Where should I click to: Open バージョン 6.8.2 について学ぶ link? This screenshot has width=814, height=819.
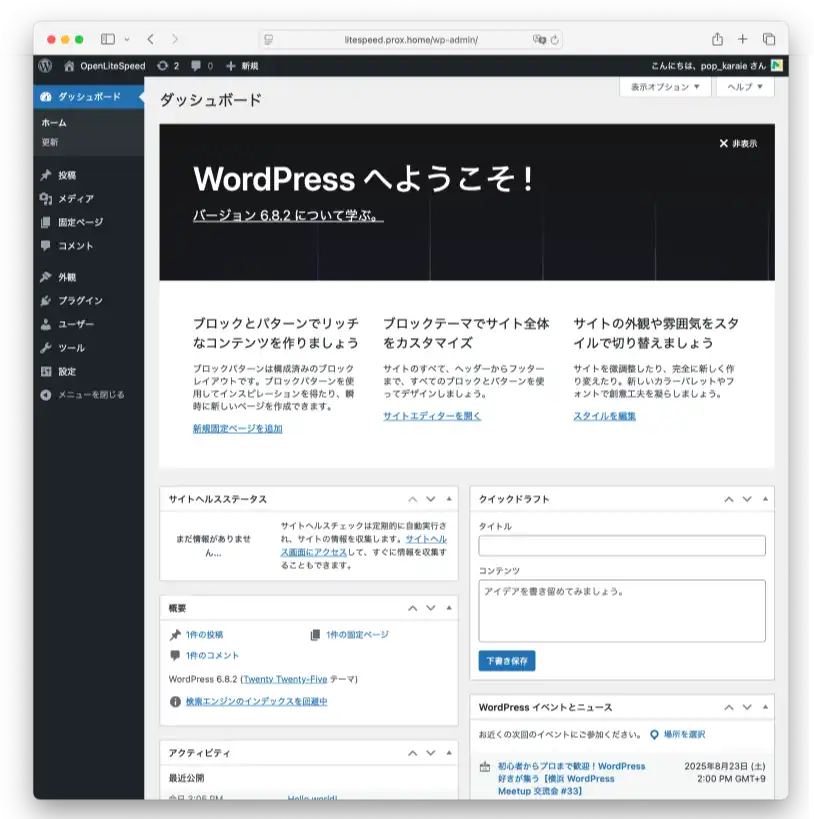click(x=288, y=215)
